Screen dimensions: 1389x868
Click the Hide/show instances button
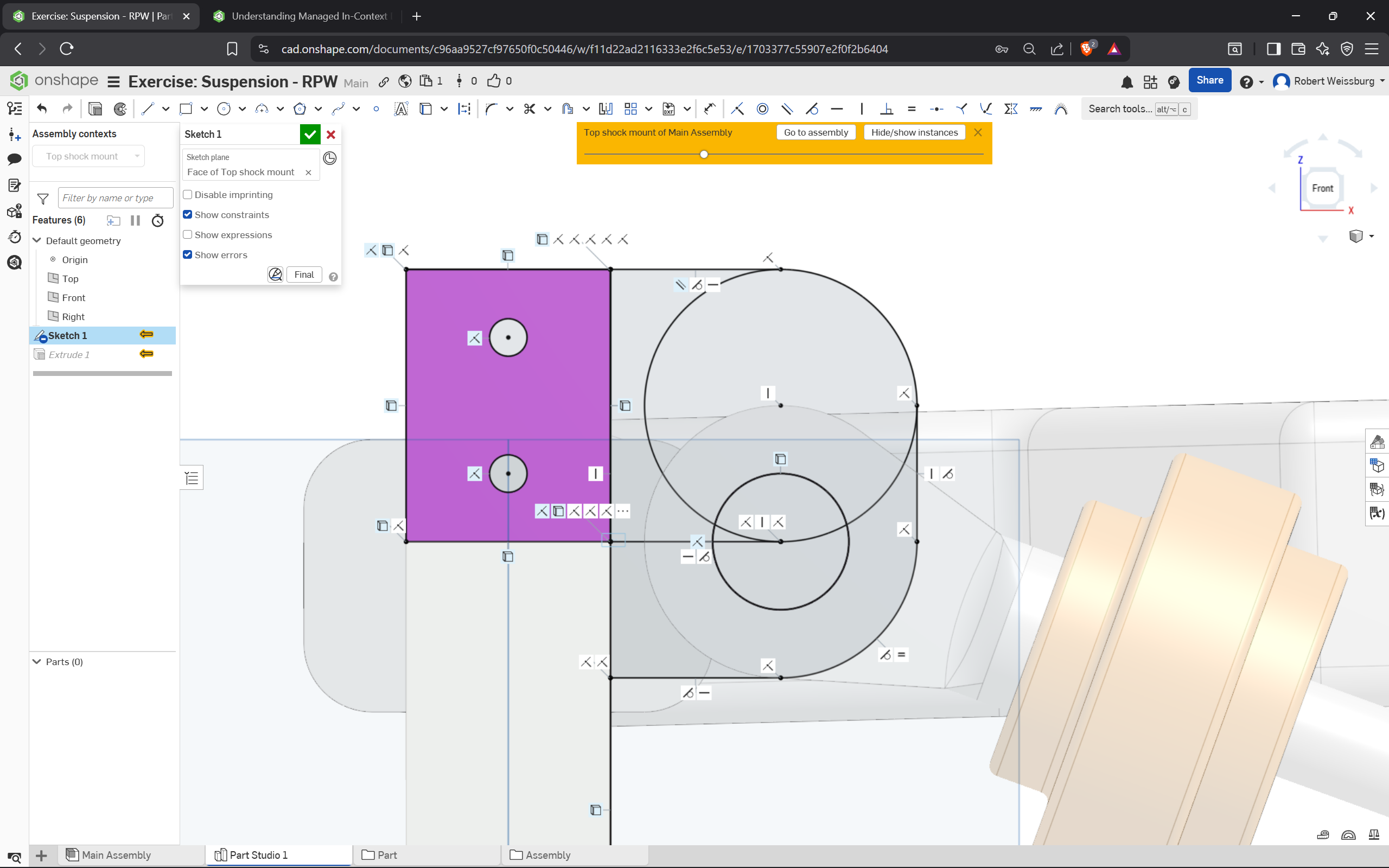click(x=914, y=132)
